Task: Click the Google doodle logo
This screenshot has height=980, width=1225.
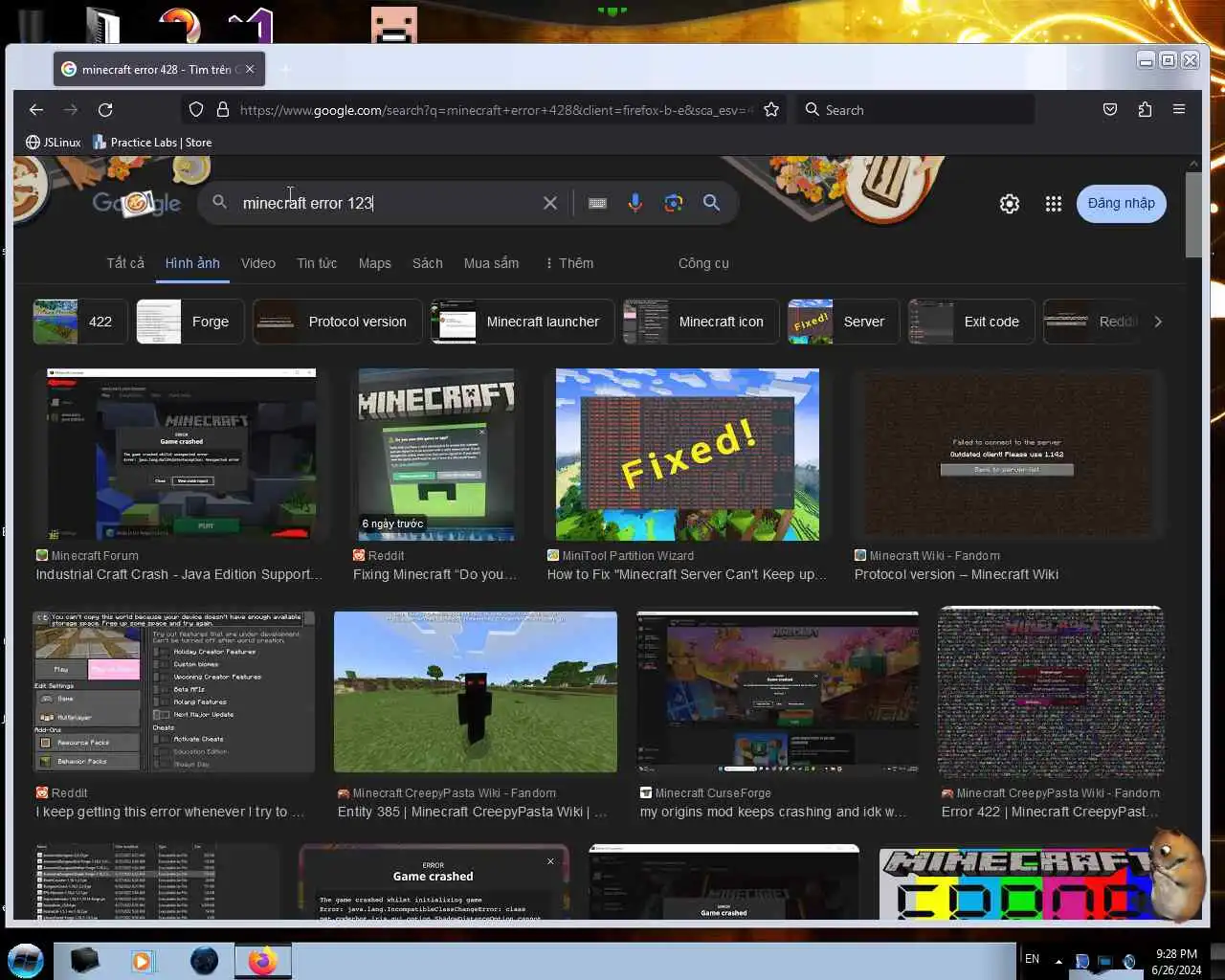Action: pyautogui.click(x=137, y=203)
